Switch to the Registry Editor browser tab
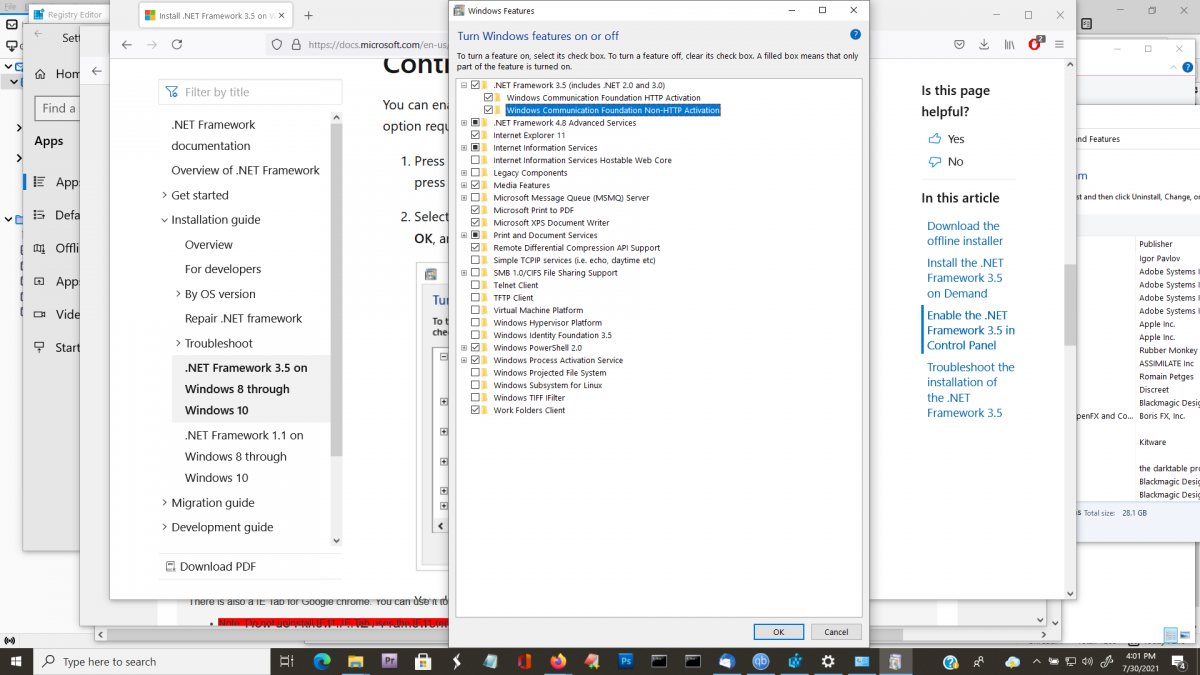 [x=75, y=15]
